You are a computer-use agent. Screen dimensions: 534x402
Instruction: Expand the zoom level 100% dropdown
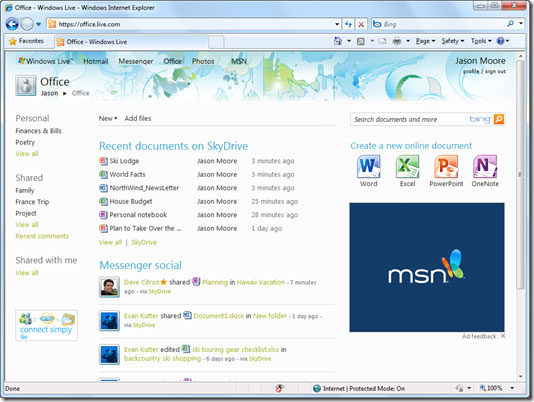point(512,388)
